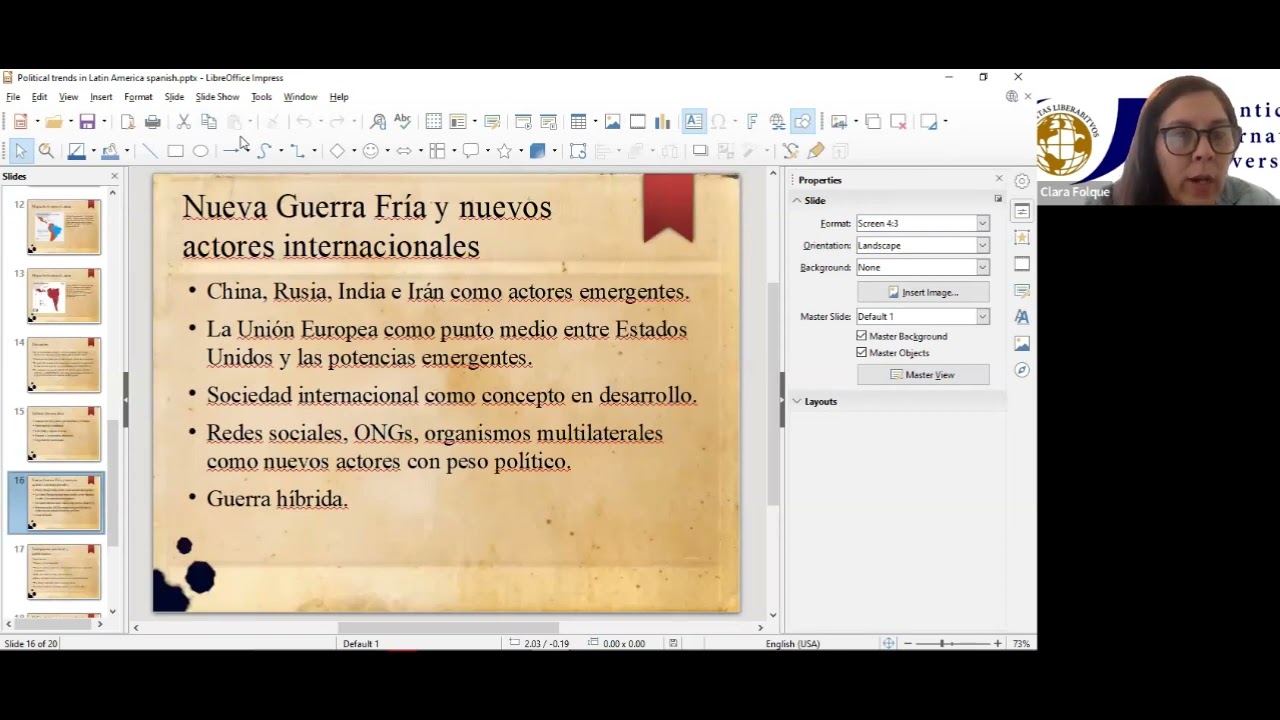Open the symbol shapes smiley dropdown
Image resolution: width=1280 pixels, height=720 pixels.
[x=388, y=151]
